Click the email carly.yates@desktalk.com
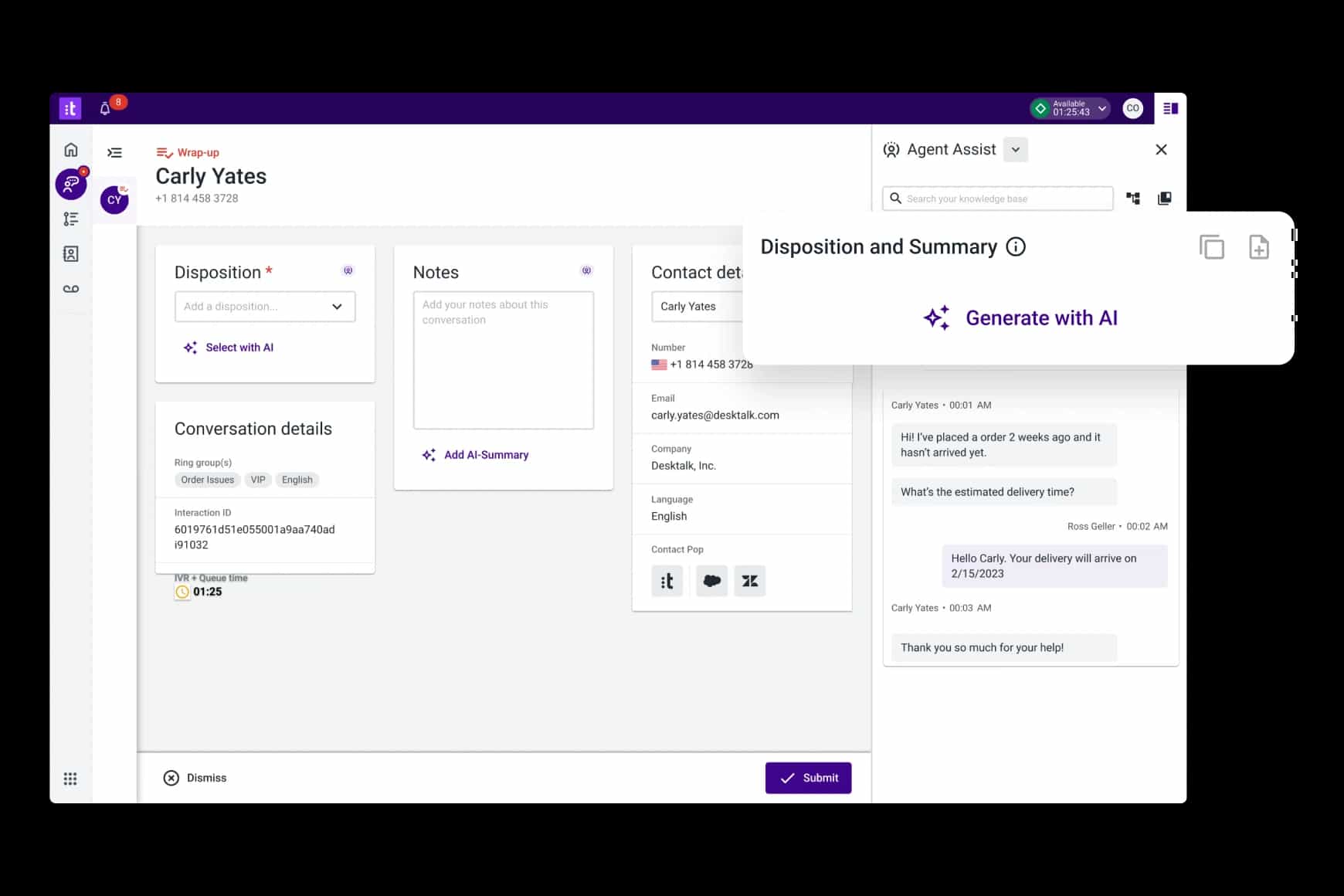1344x896 pixels. (715, 416)
